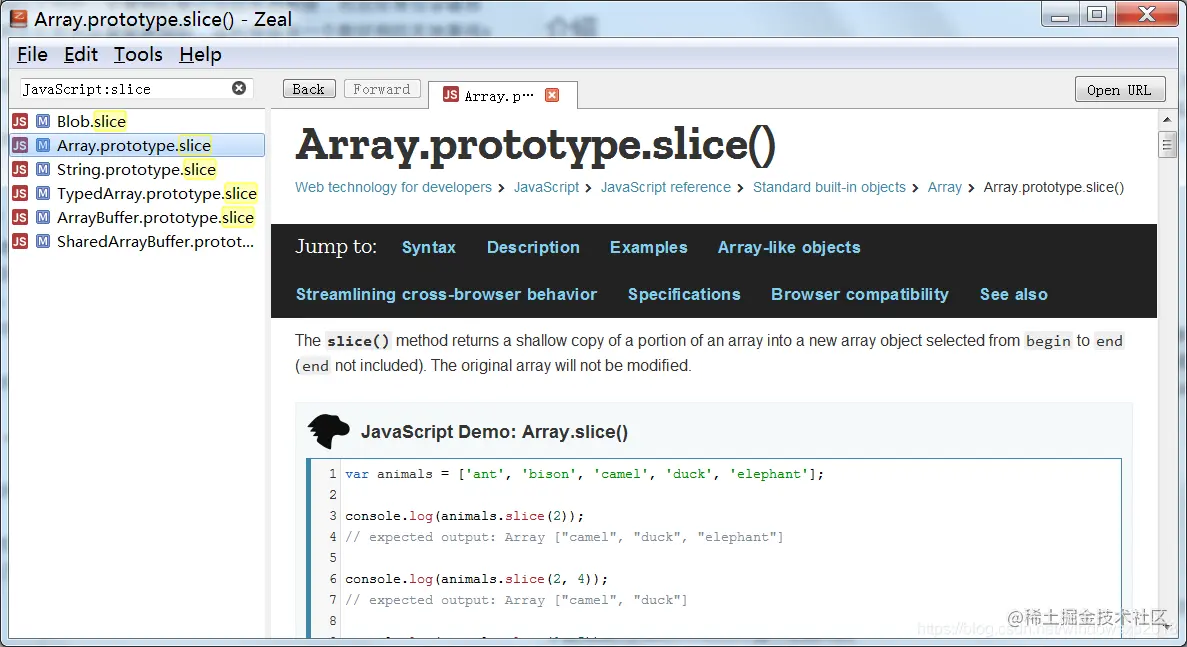
Task: Click the dinosaur logo beside JavaScript Demo
Action: [329, 431]
